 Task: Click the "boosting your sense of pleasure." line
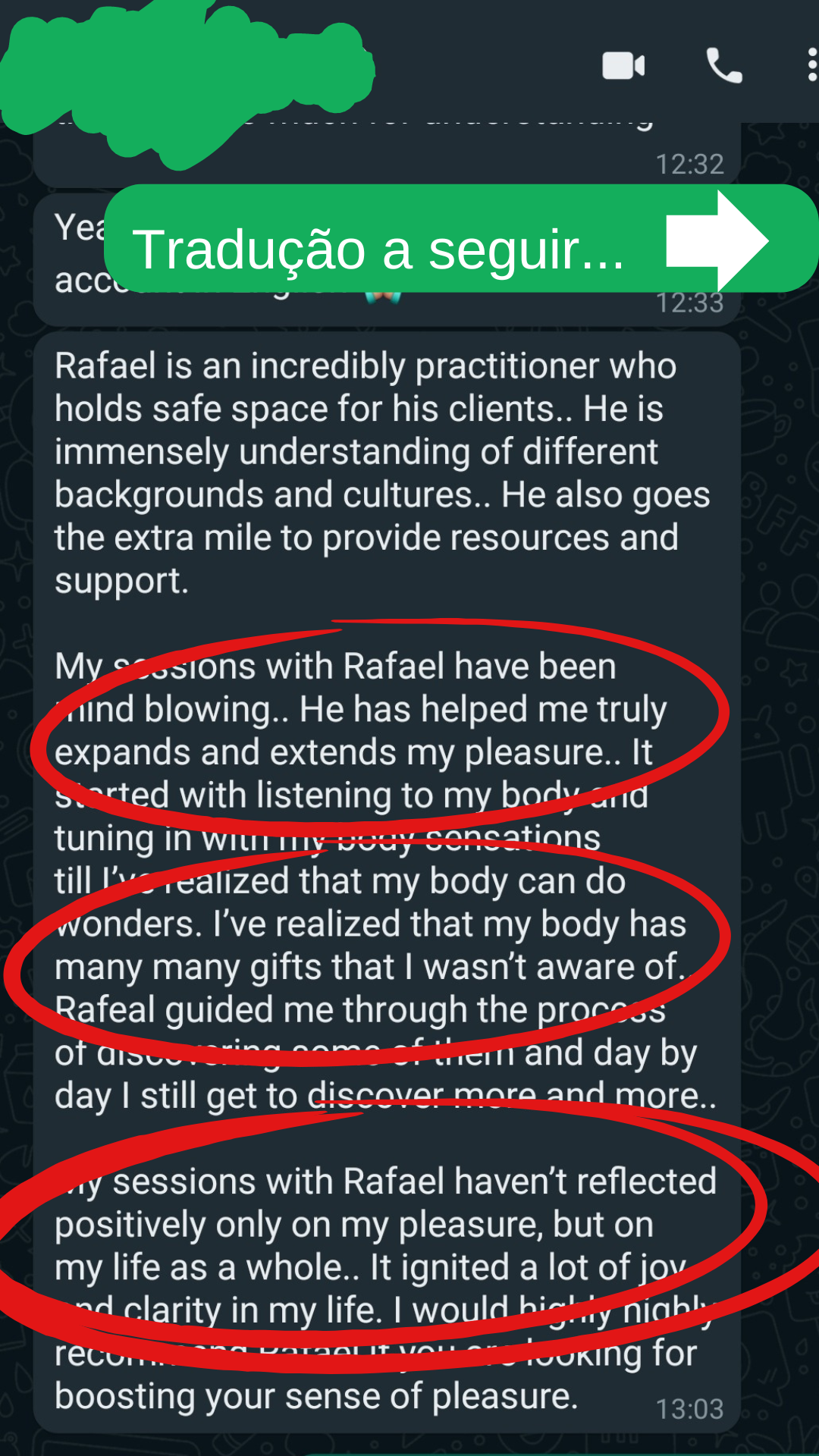(x=315, y=1396)
